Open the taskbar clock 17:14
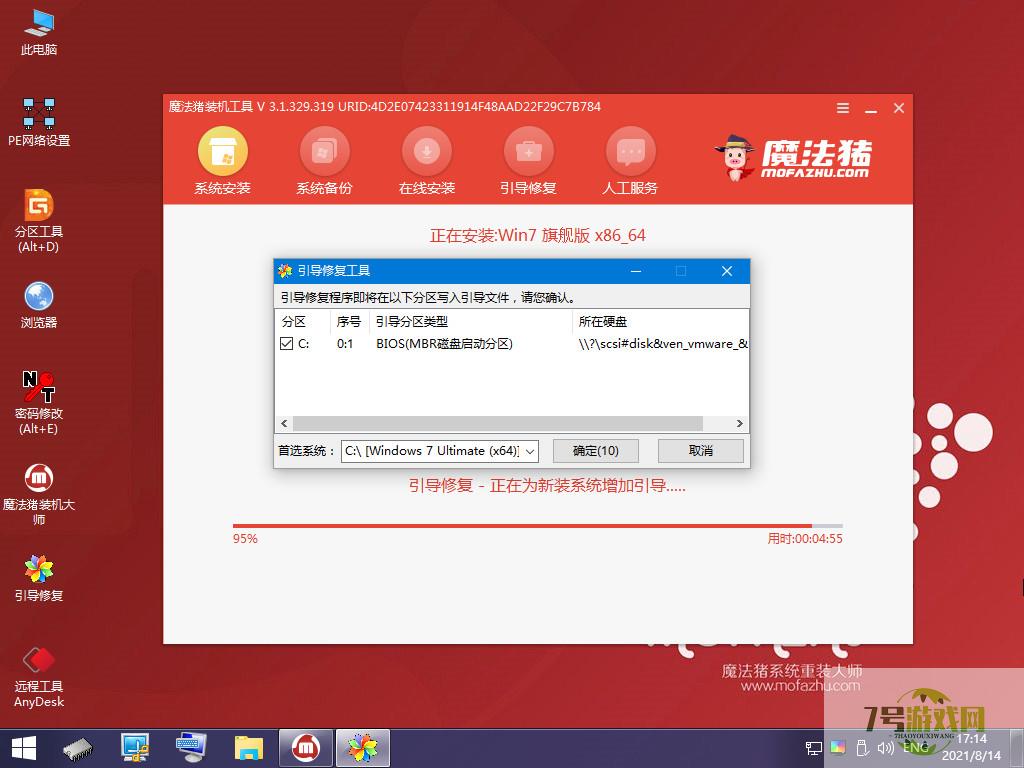Image resolution: width=1024 pixels, height=768 pixels. tap(971, 739)
